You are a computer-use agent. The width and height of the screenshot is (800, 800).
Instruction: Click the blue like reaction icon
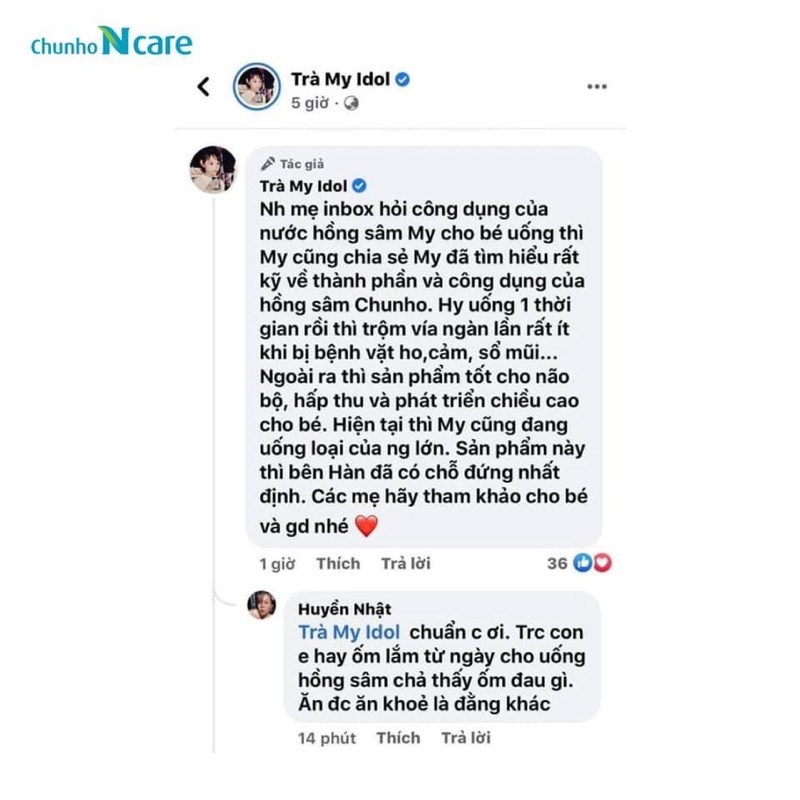(583, 562)
